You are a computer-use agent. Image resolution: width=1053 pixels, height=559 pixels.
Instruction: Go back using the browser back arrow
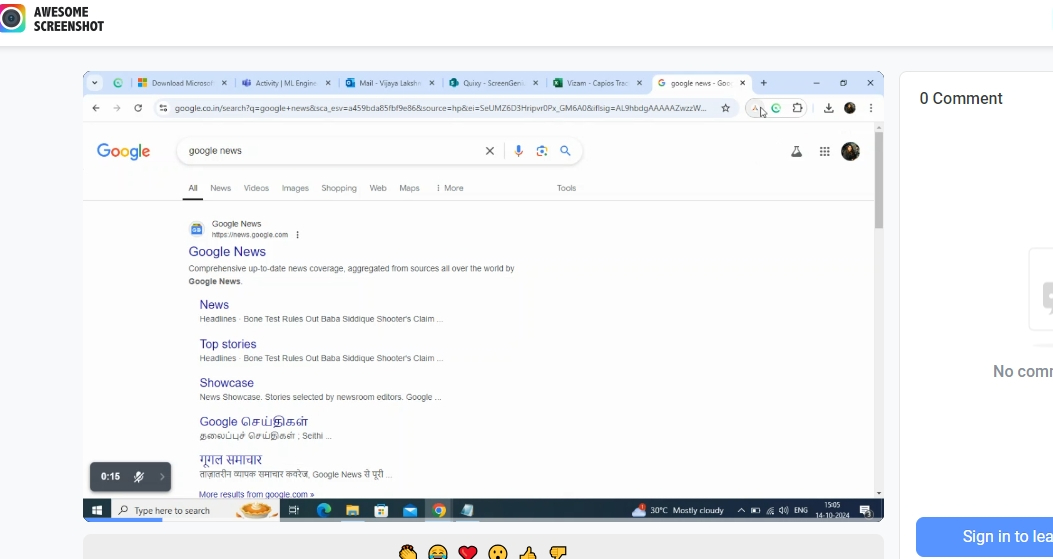96,108
